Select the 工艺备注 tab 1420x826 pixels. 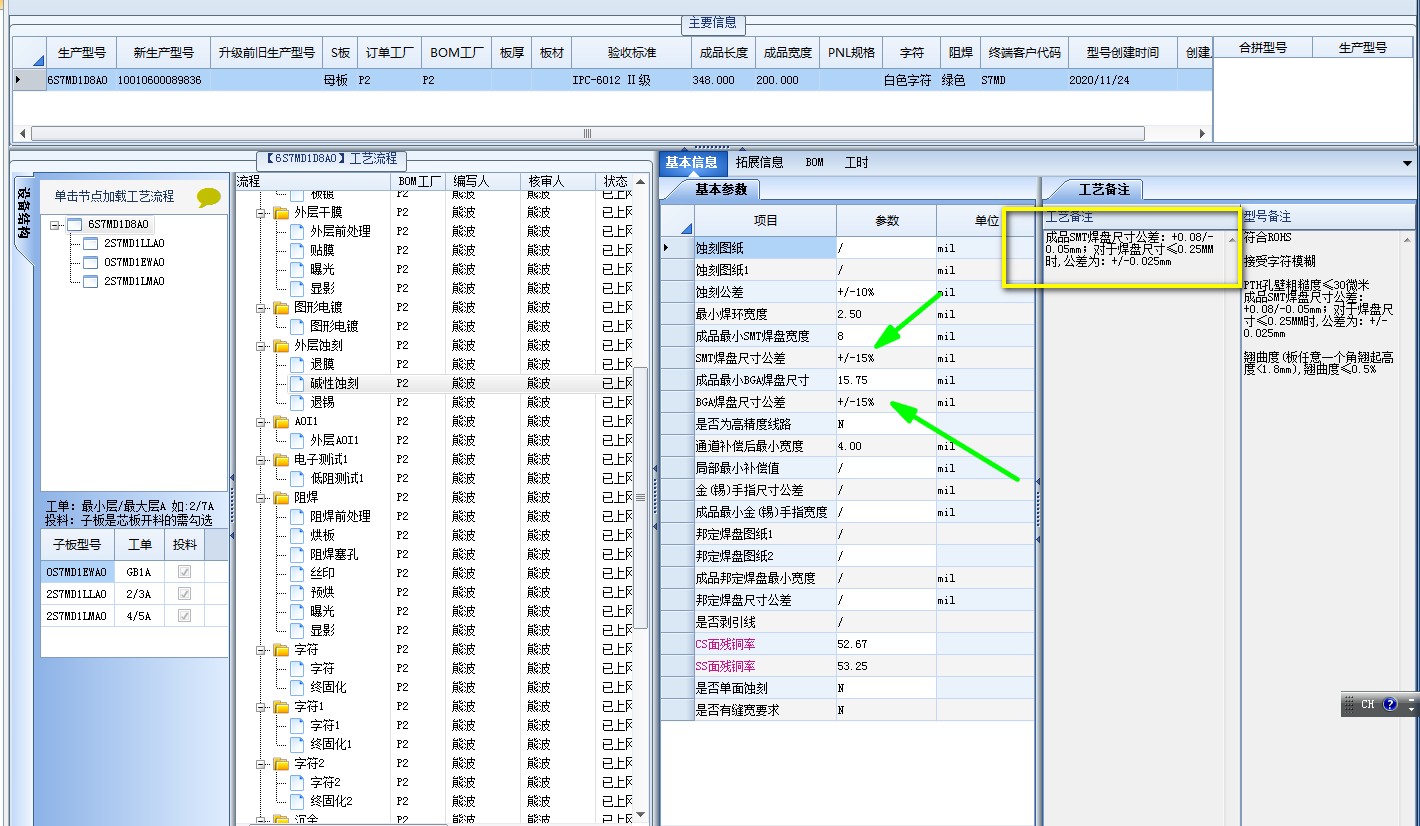1104,189
